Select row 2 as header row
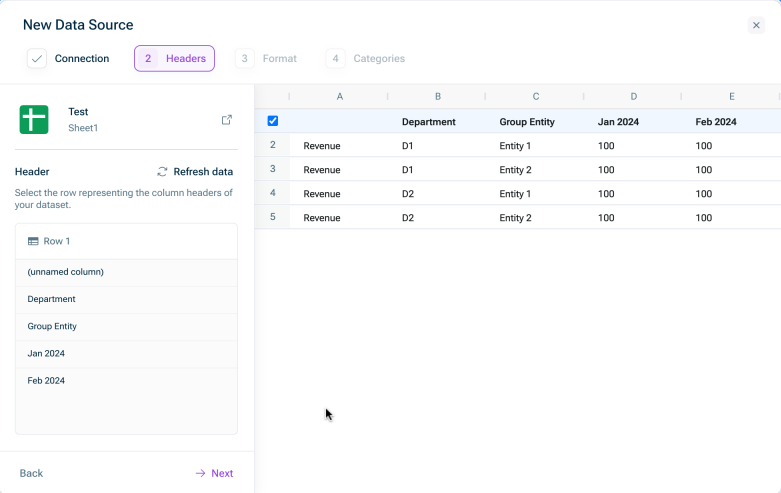The width and height of the screenshot is (781, 493). click(272, 145)
